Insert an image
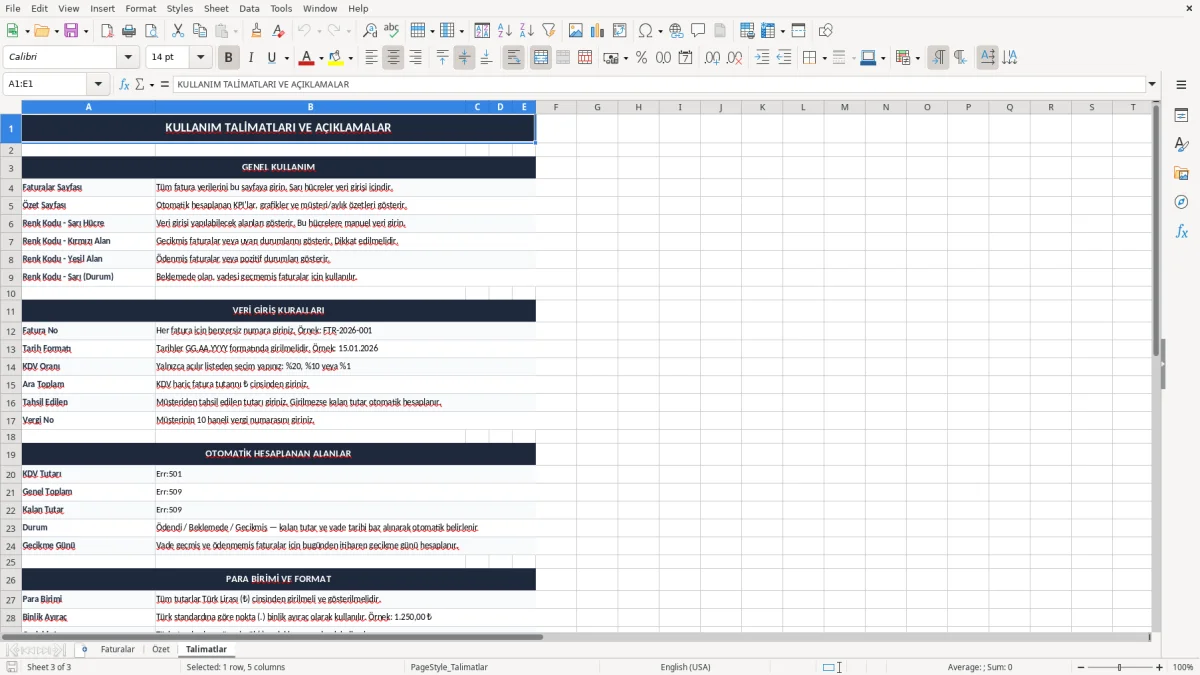 point(576,31)
